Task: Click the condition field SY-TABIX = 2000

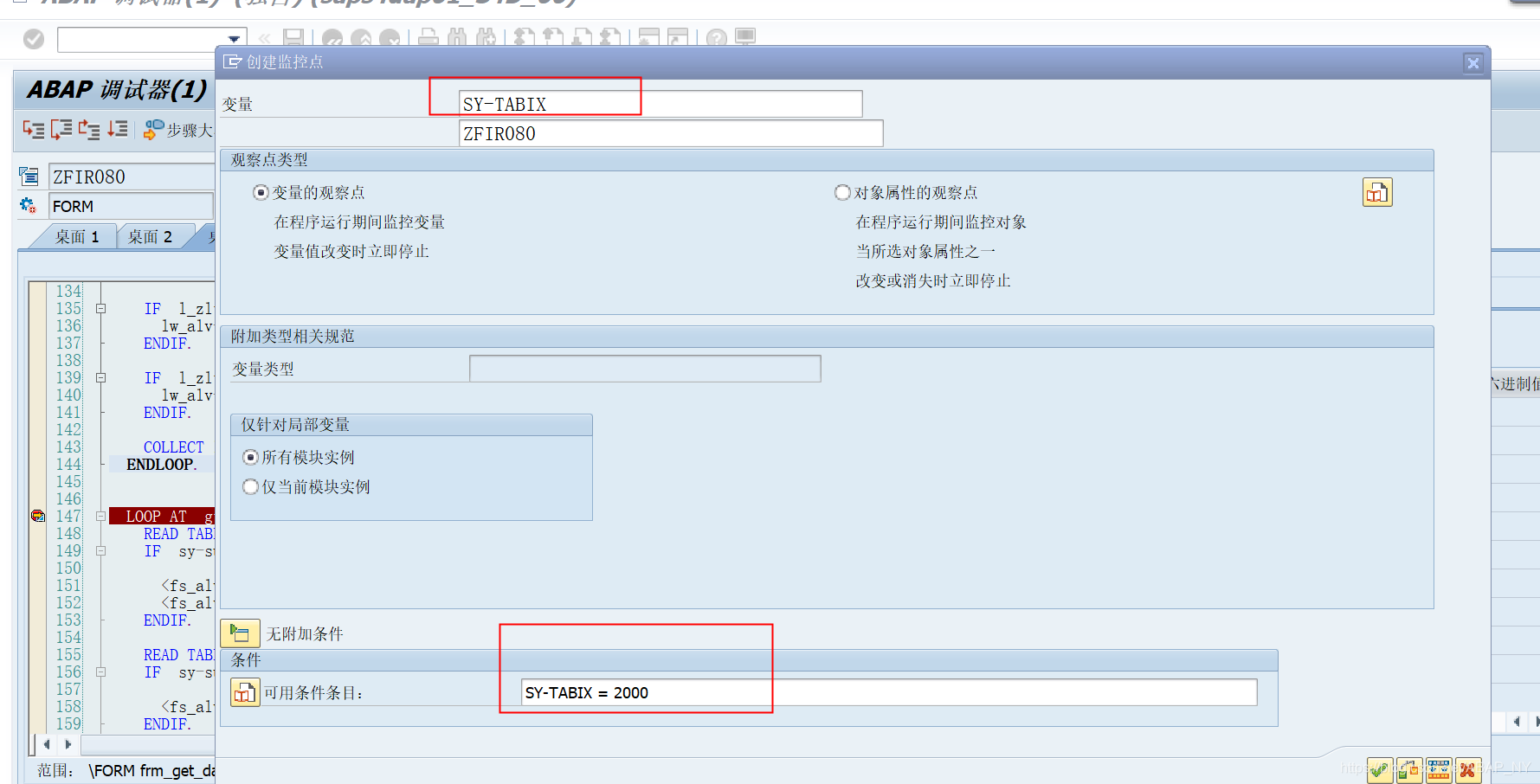Action: click(x=889, y=692)
